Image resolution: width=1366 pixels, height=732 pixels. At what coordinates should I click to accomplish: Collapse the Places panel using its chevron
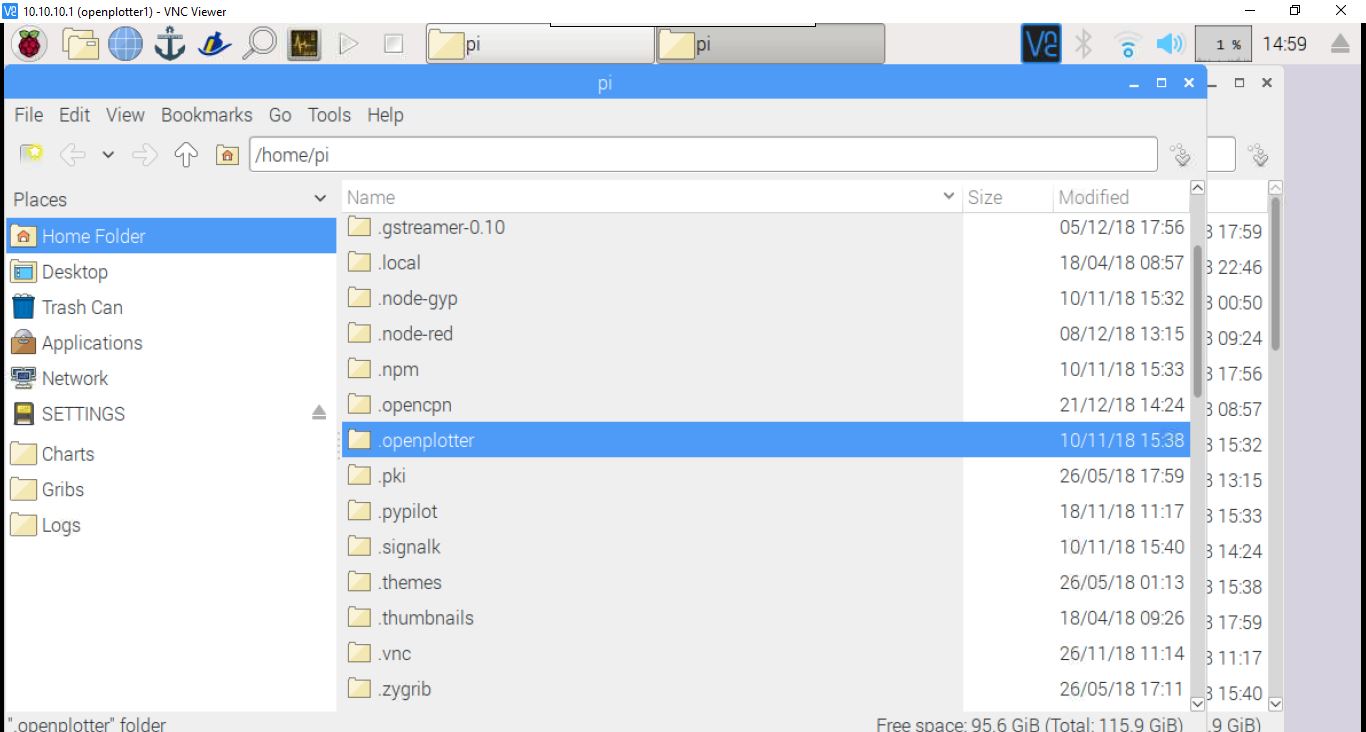point(320,199)
